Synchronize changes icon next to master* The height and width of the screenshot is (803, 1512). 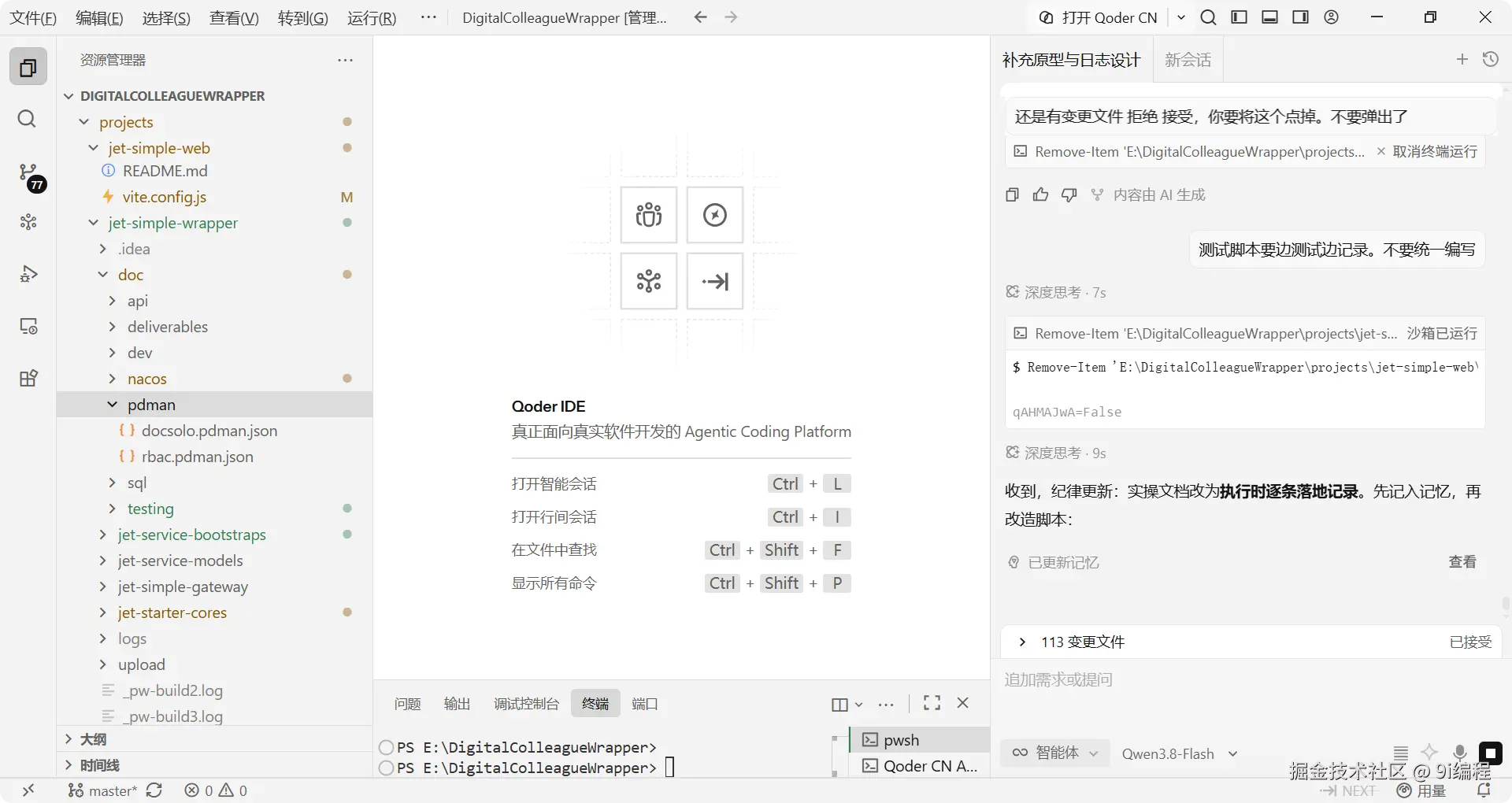click(154, 790)
